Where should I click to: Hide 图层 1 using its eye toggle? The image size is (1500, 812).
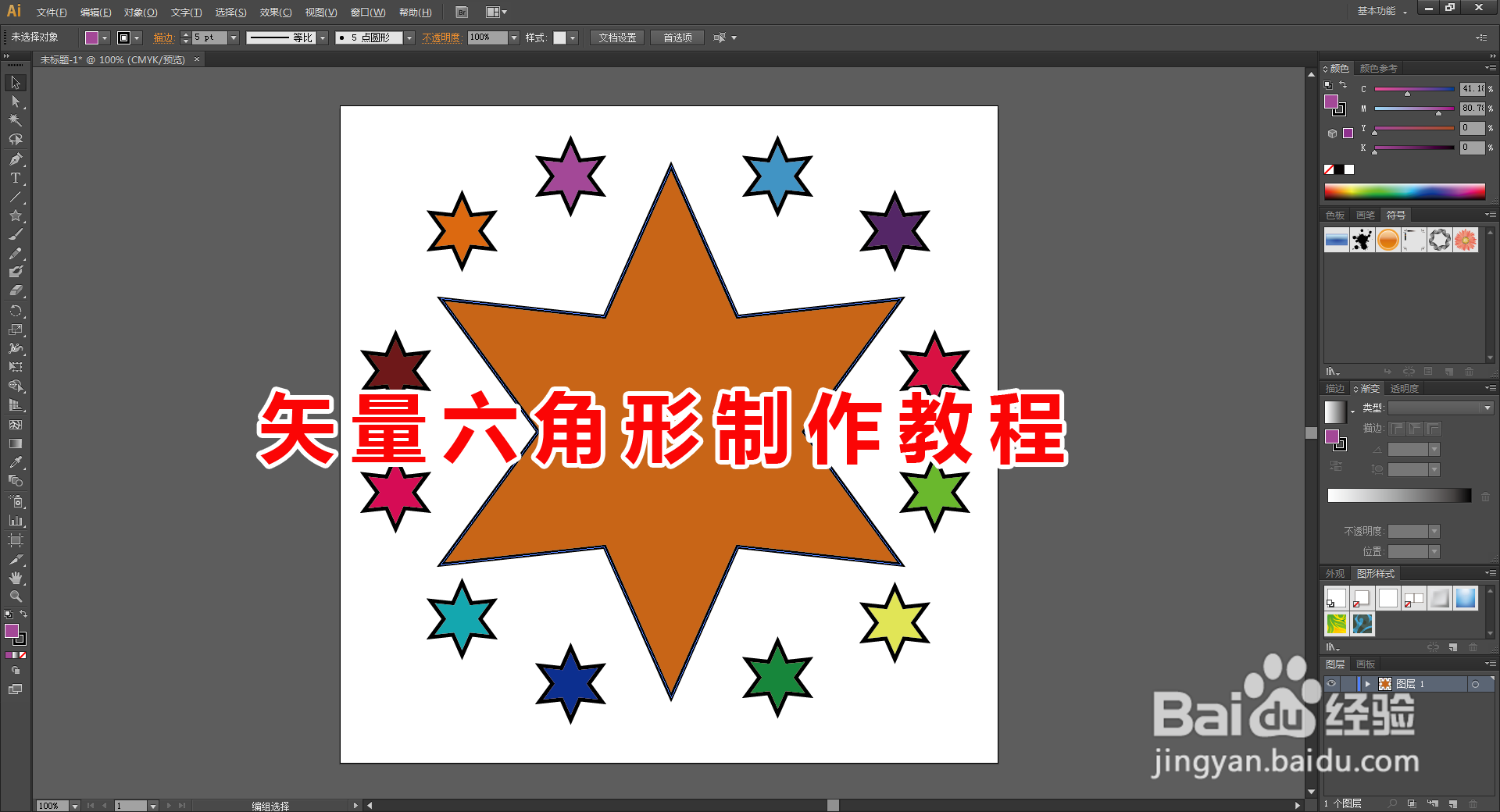pyautogui.click(x=1333, y=684)
